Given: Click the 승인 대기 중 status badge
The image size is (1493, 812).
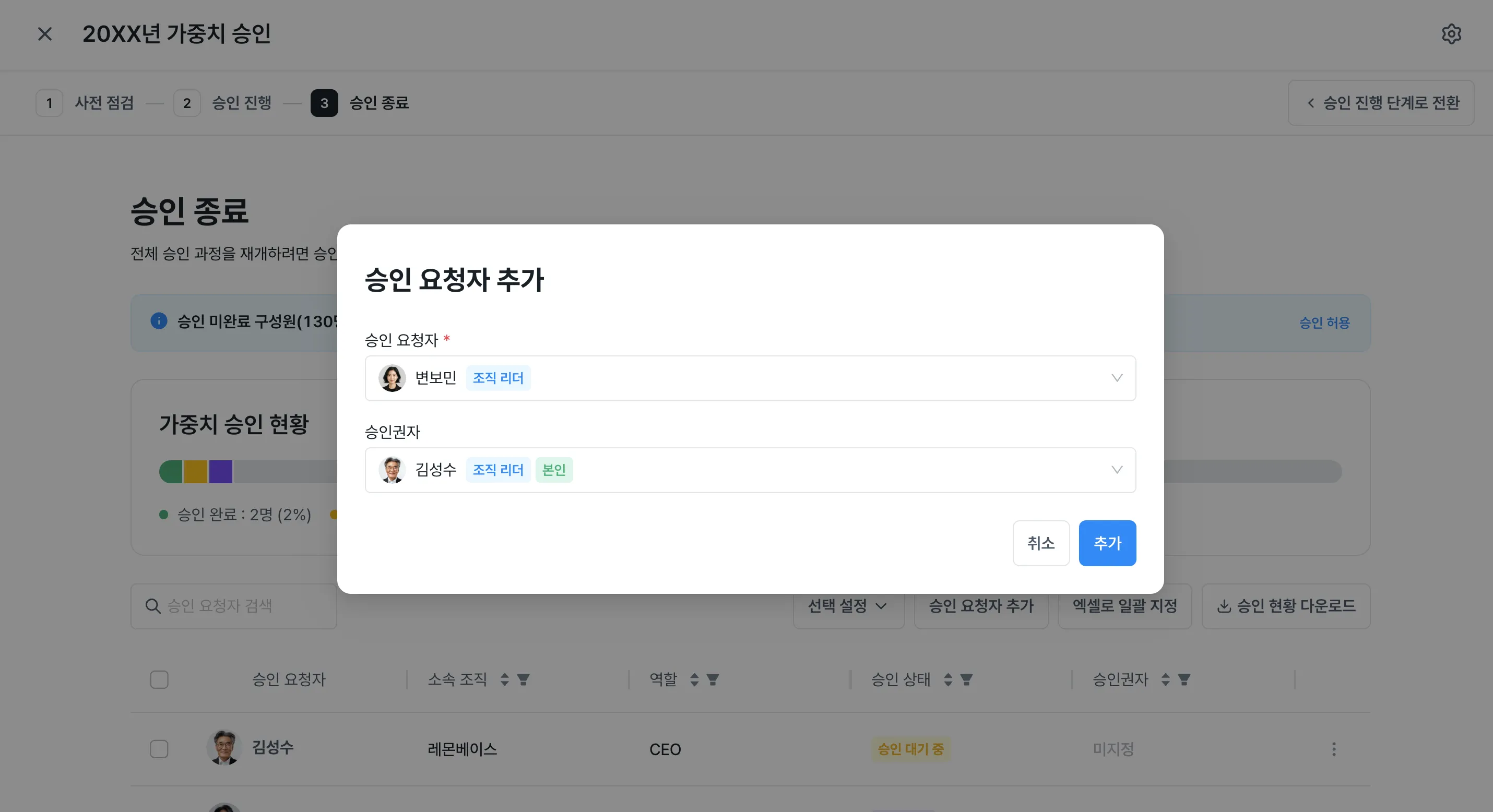Looking at the screenshot, I should point(910,749).
